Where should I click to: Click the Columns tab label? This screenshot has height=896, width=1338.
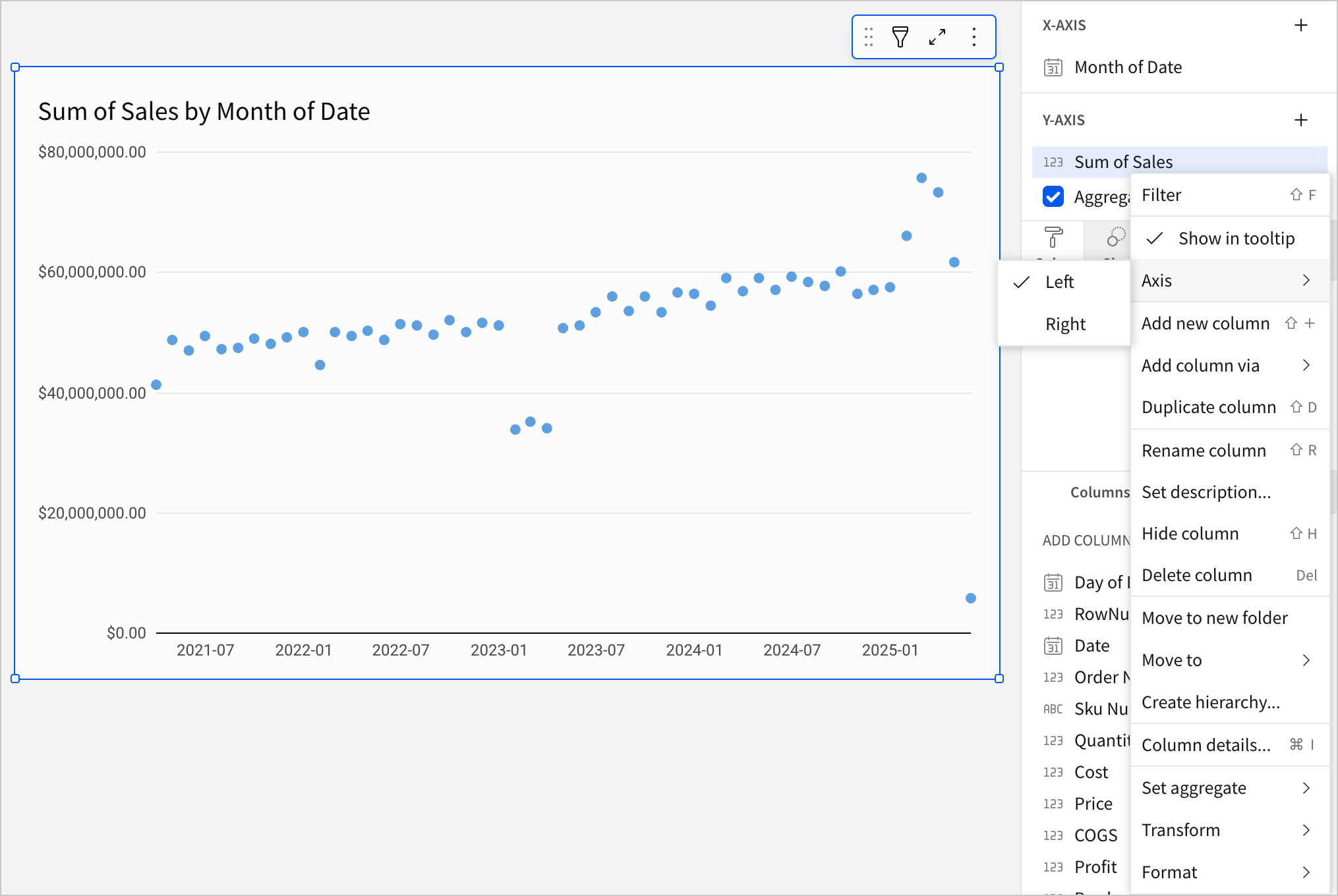click(x=1099, y=492)
